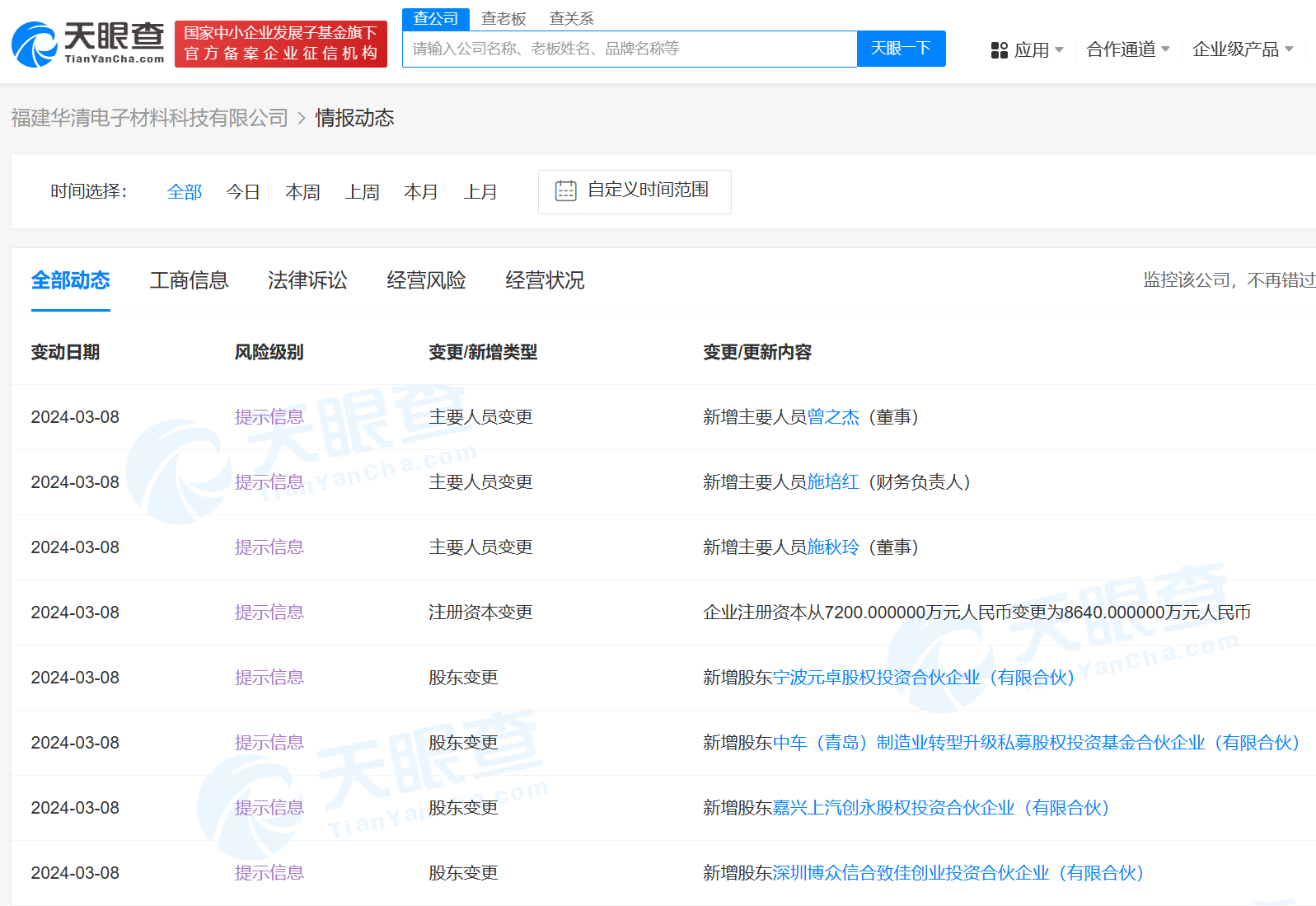
Task: Open the 施秋玲 person link
Action: tap(833, 547)
